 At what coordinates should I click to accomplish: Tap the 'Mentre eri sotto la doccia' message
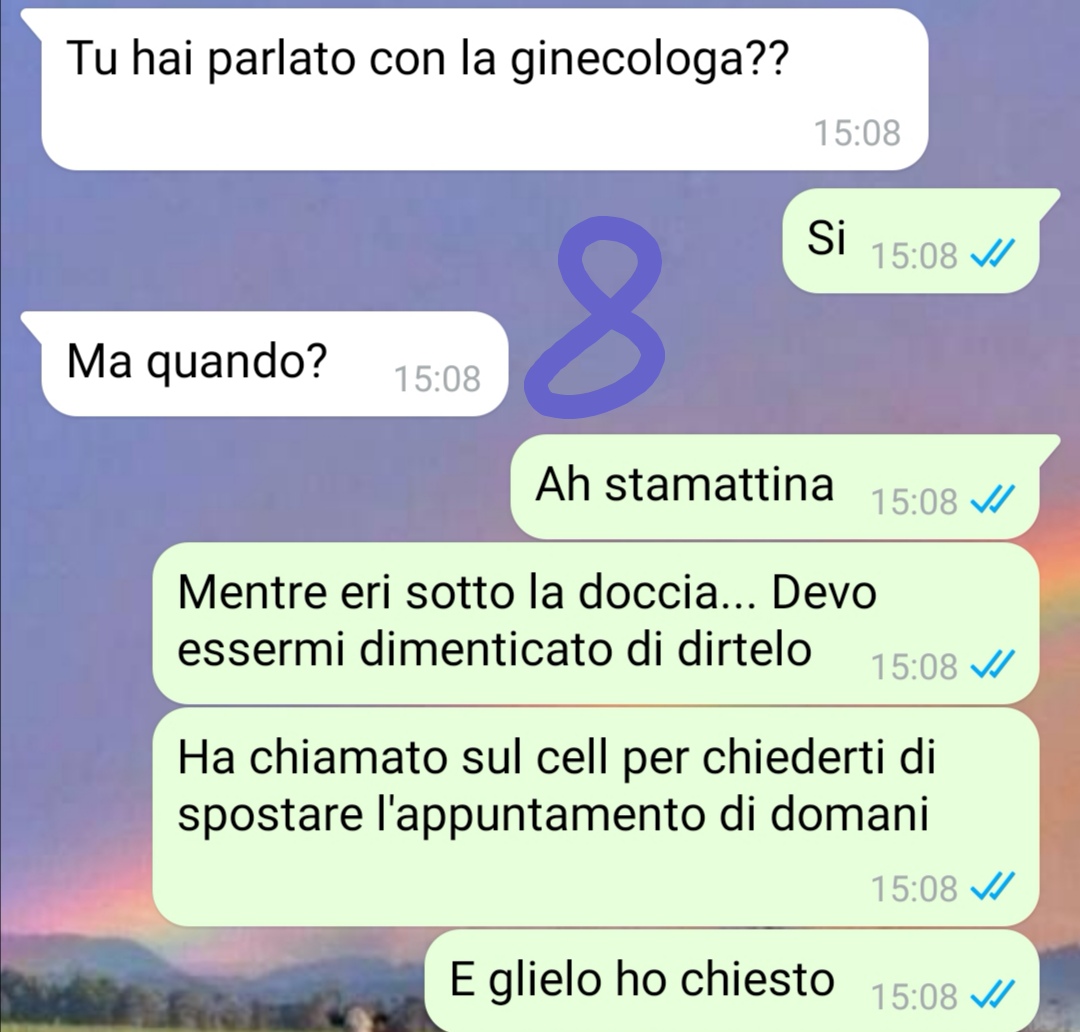coord(596,623)
